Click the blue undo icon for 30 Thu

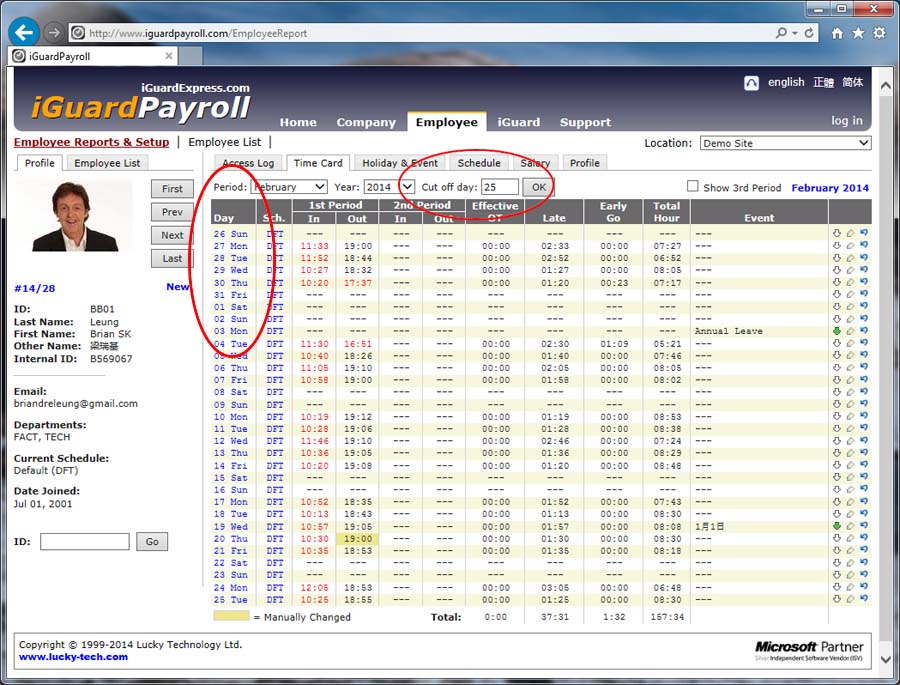coord(864,282)
